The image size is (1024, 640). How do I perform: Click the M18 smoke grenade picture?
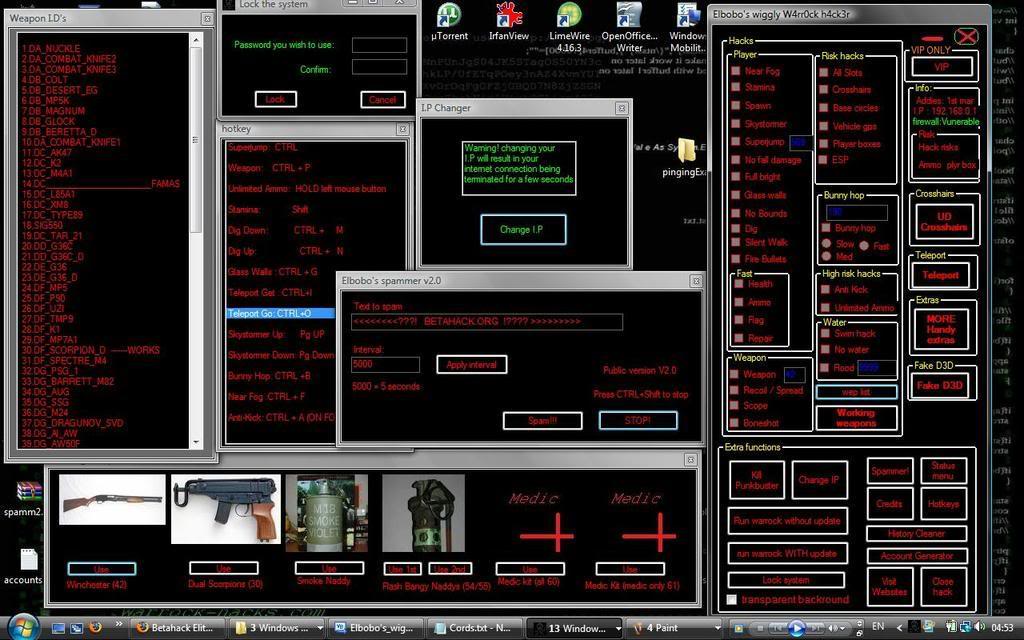point(327,513)
